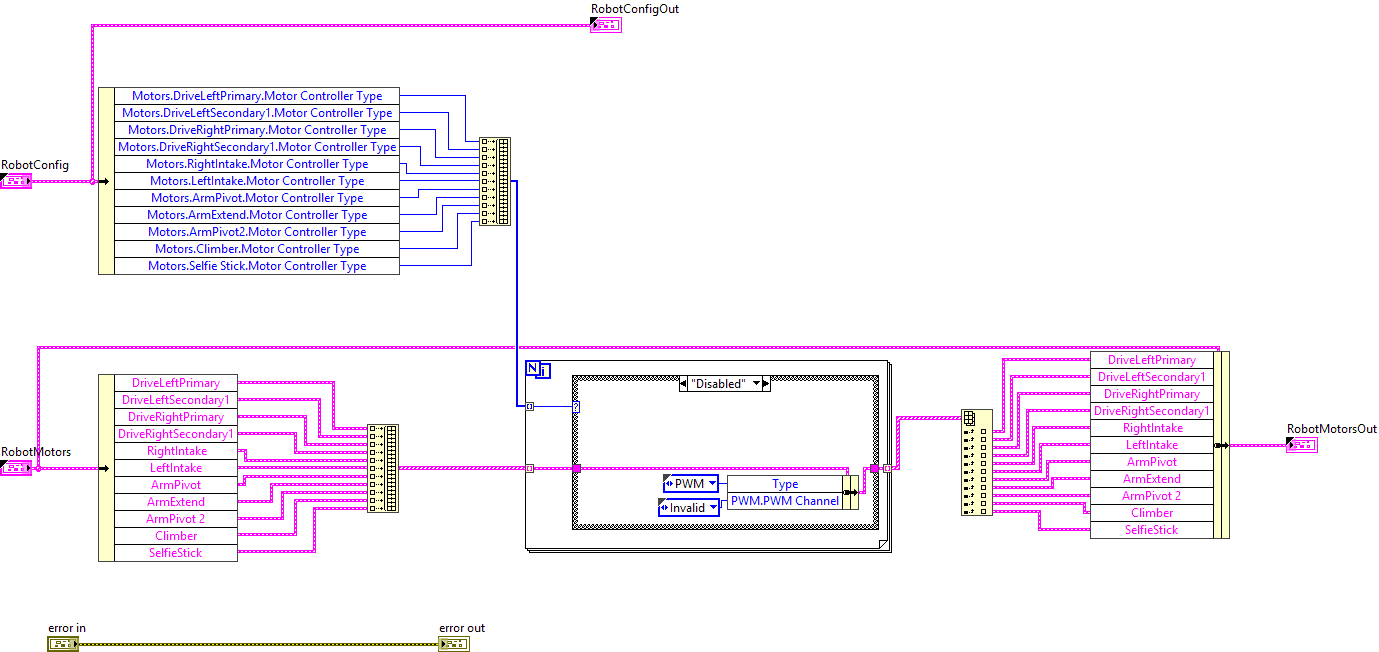Click Motors.Climber.Motor Controller Type element
1379x652 pixels.
(257, 249)
